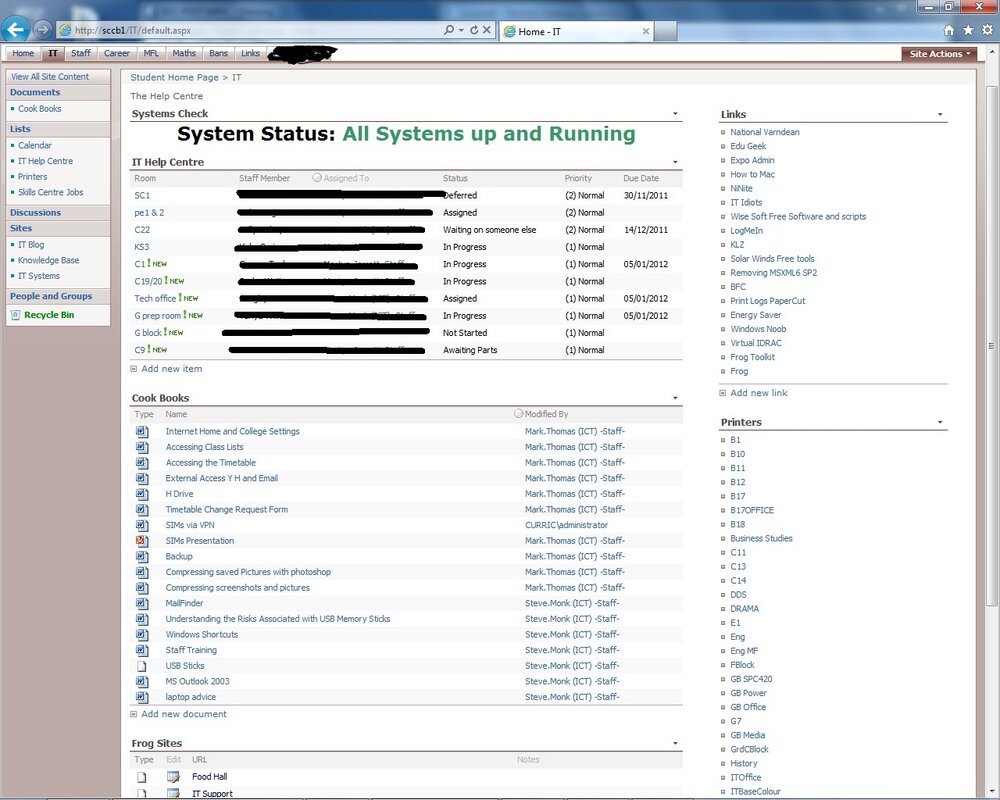
Task: Open address bar search dropdown arrow
Action: pos(461,30)
